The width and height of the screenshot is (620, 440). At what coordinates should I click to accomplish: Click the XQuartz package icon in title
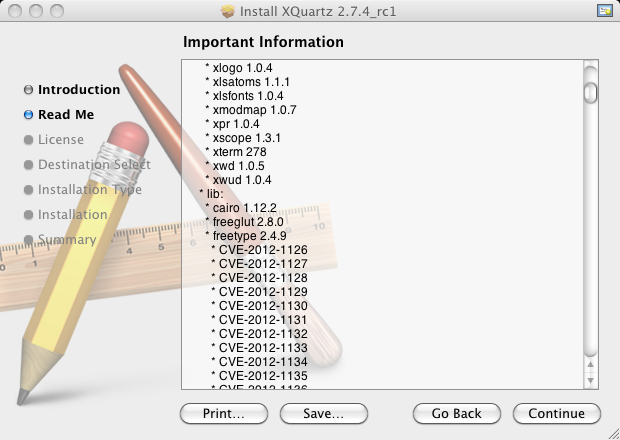pos(228,11)
